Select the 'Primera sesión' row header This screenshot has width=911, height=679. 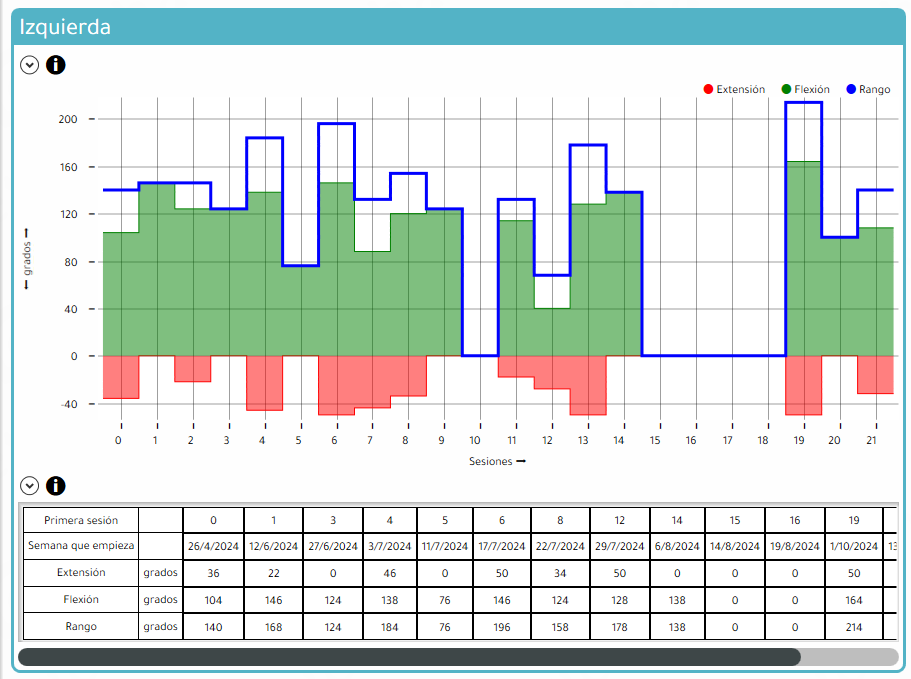(81, 520)
